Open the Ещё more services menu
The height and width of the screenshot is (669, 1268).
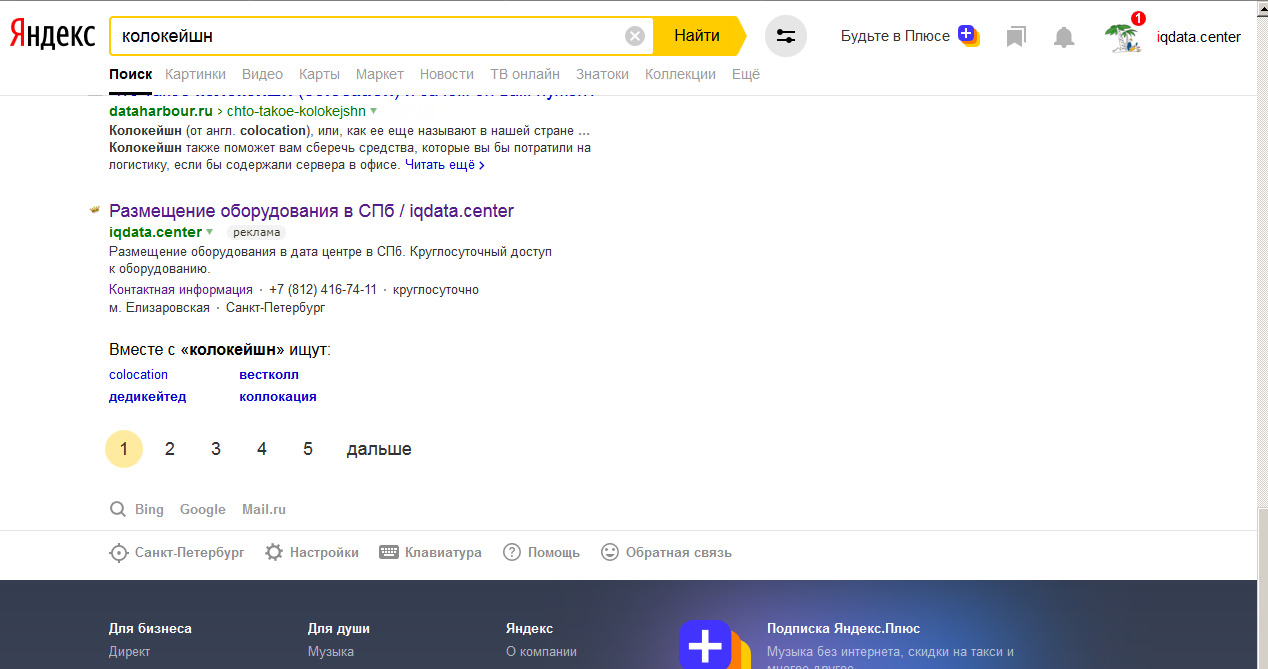click(746, 74)
